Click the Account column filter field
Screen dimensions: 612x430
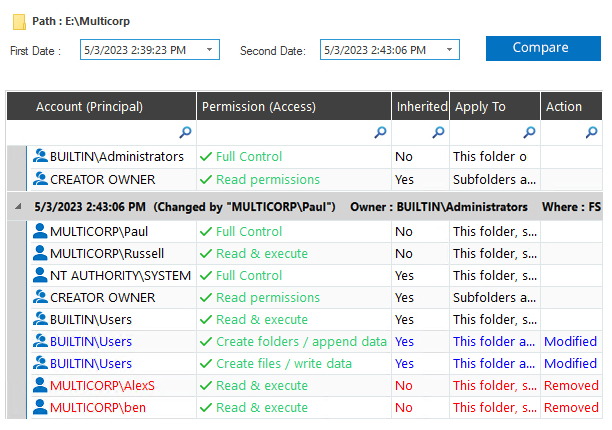(101, 133)
